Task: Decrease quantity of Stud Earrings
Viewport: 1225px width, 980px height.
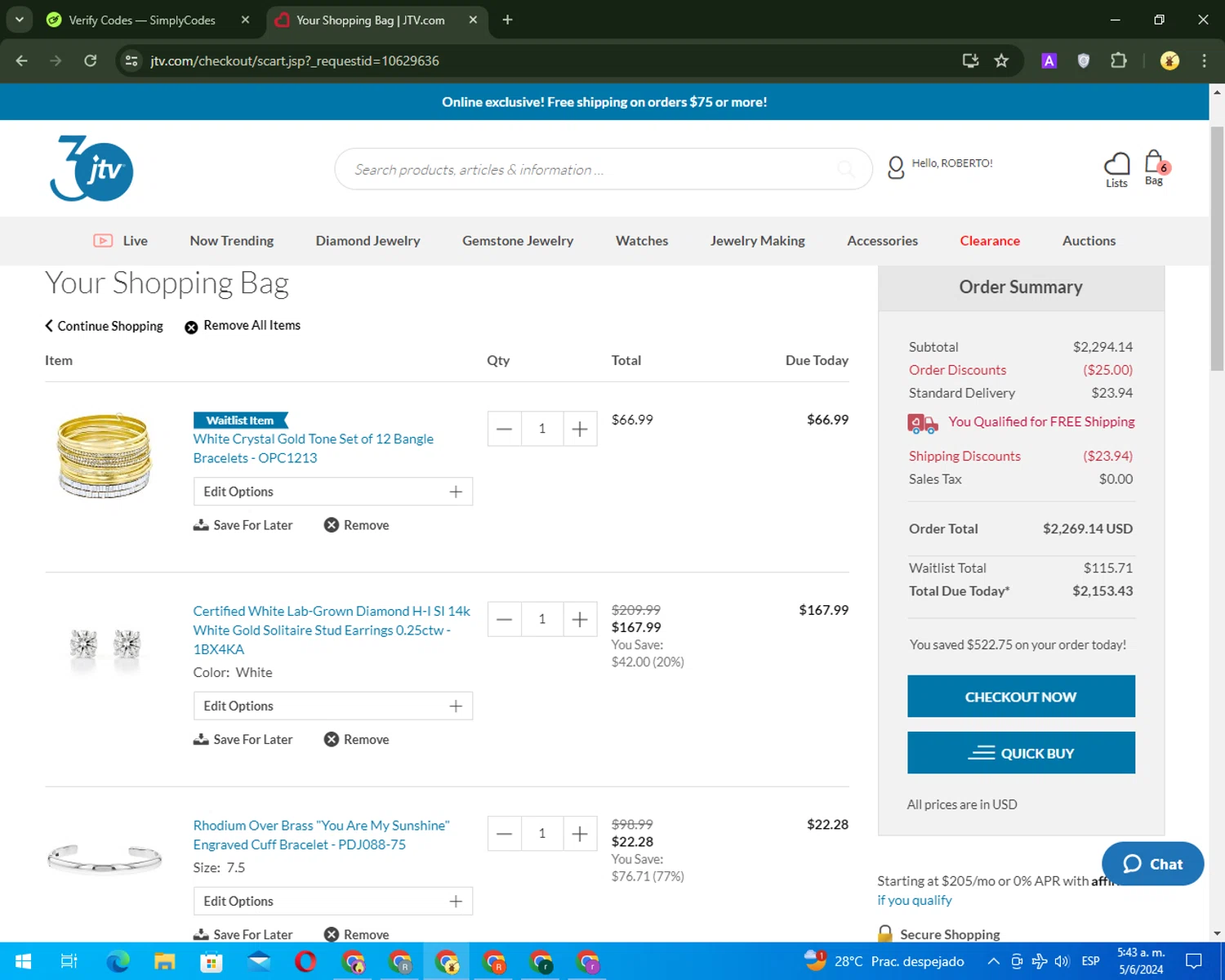Action: 505,619
